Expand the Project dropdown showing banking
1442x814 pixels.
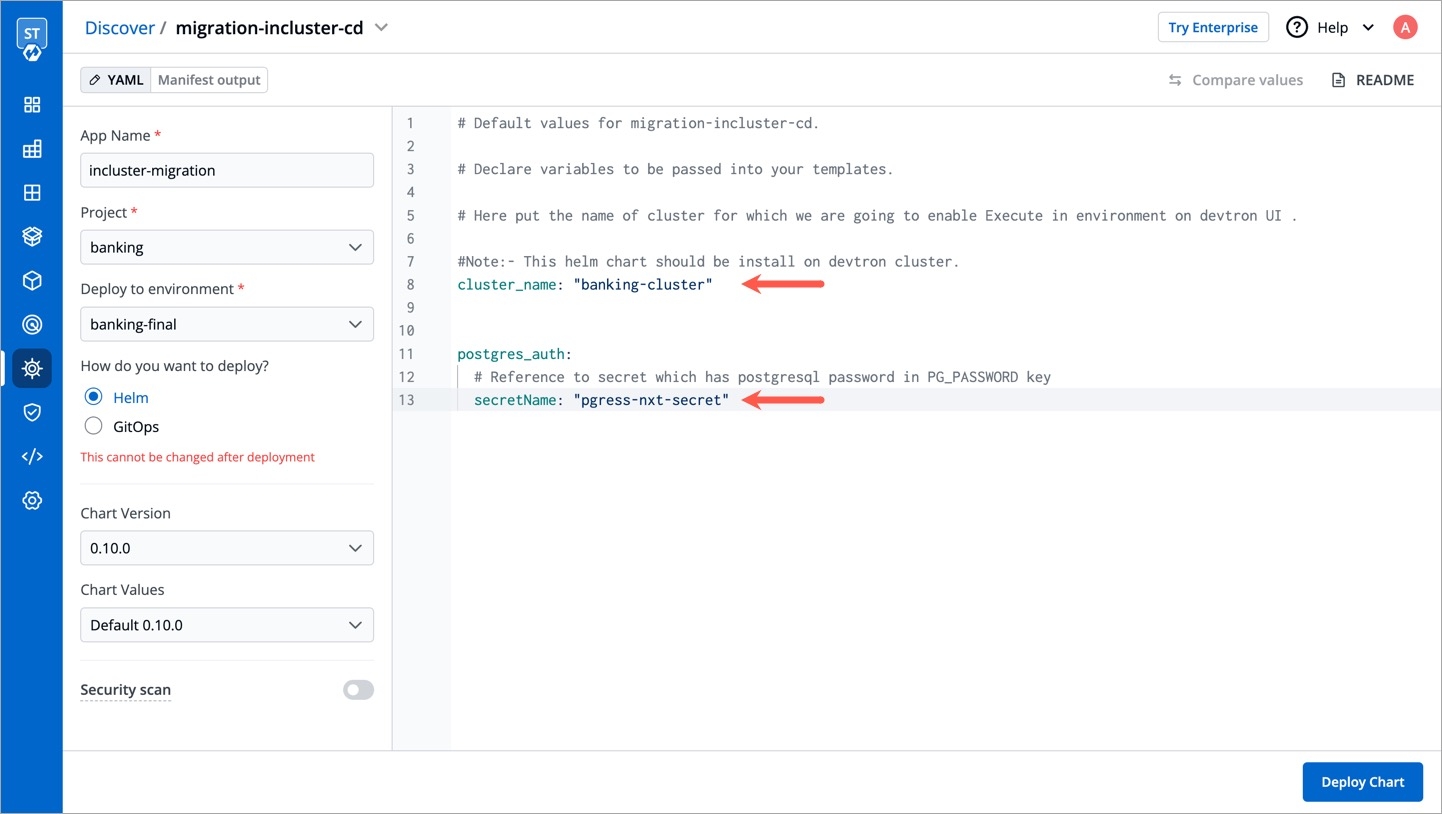point(227,247)
